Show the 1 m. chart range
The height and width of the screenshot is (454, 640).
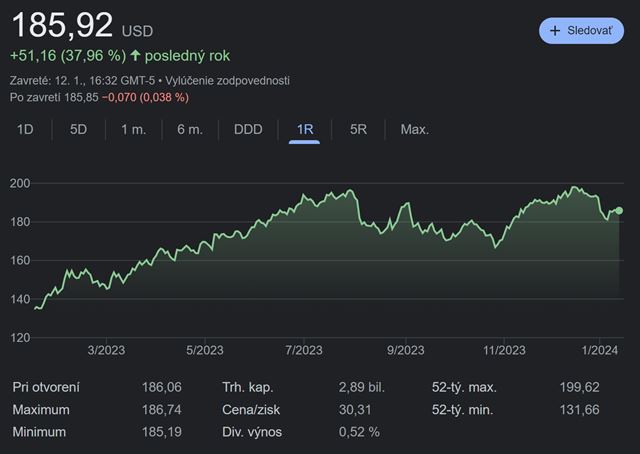133,130
